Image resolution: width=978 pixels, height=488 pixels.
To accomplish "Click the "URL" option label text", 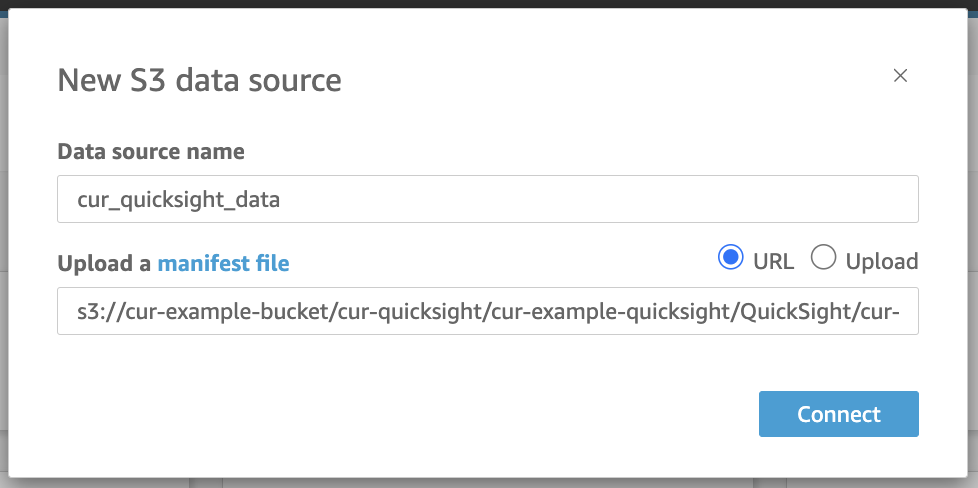I will click(x=773, y=262).
